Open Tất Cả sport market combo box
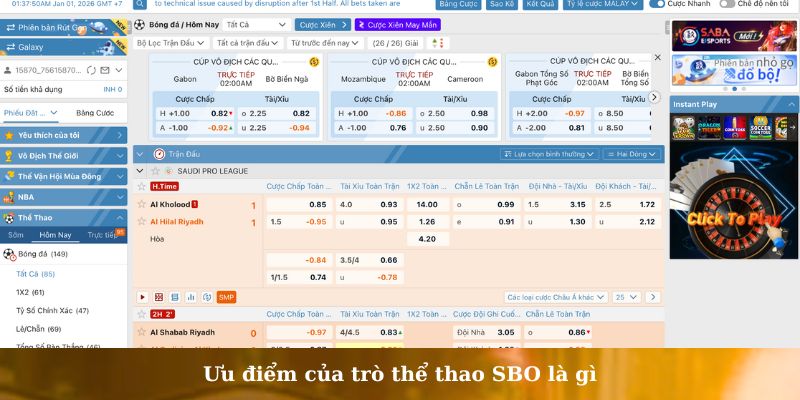Viewport: 800px width, 400px height. (257, 24)
